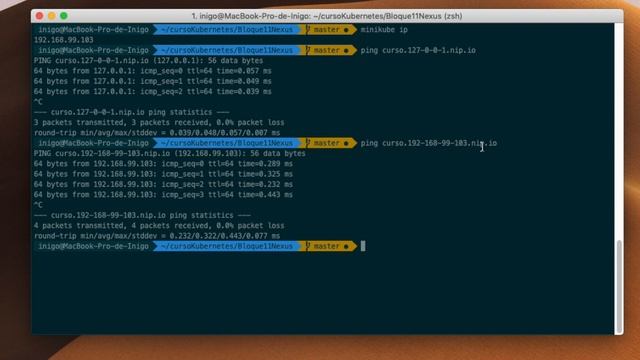Click the username segment in the first prompt
640x360 pixels.
[93, 29]
